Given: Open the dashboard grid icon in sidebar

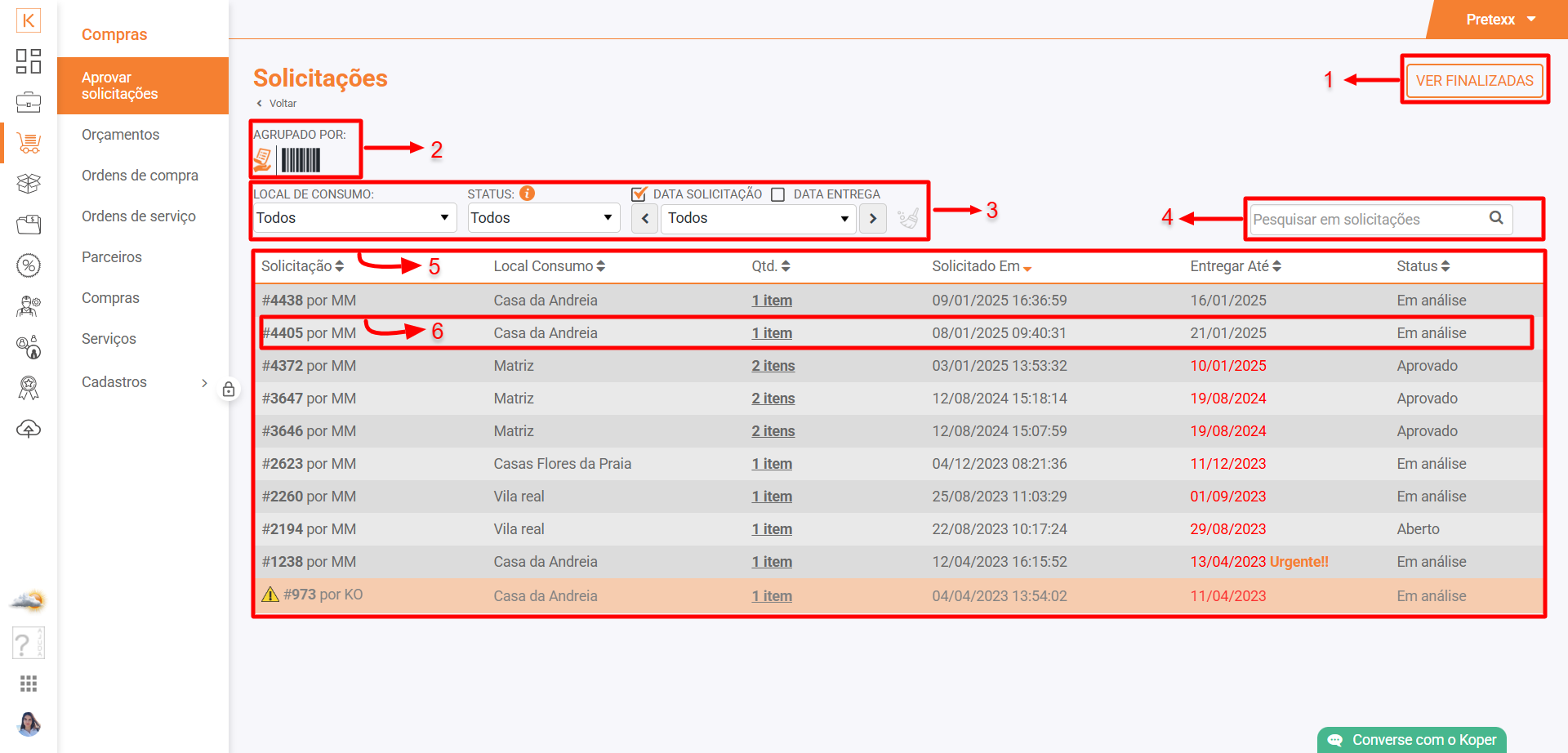Looking at the screenshot, I should point(29,61).
